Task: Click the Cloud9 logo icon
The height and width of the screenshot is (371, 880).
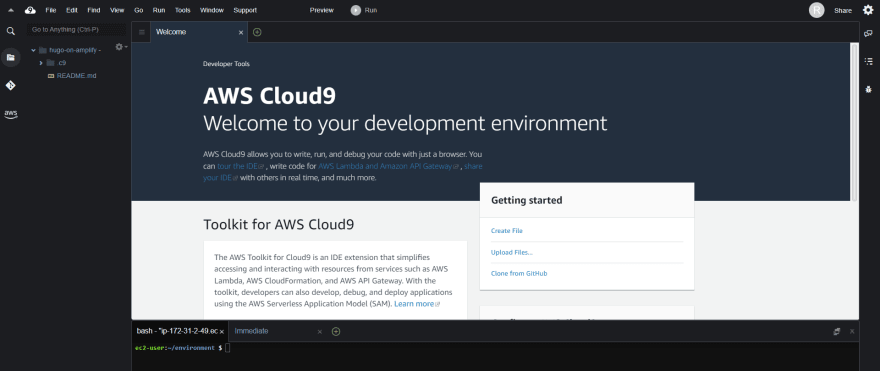Action: tap(30, 10)
